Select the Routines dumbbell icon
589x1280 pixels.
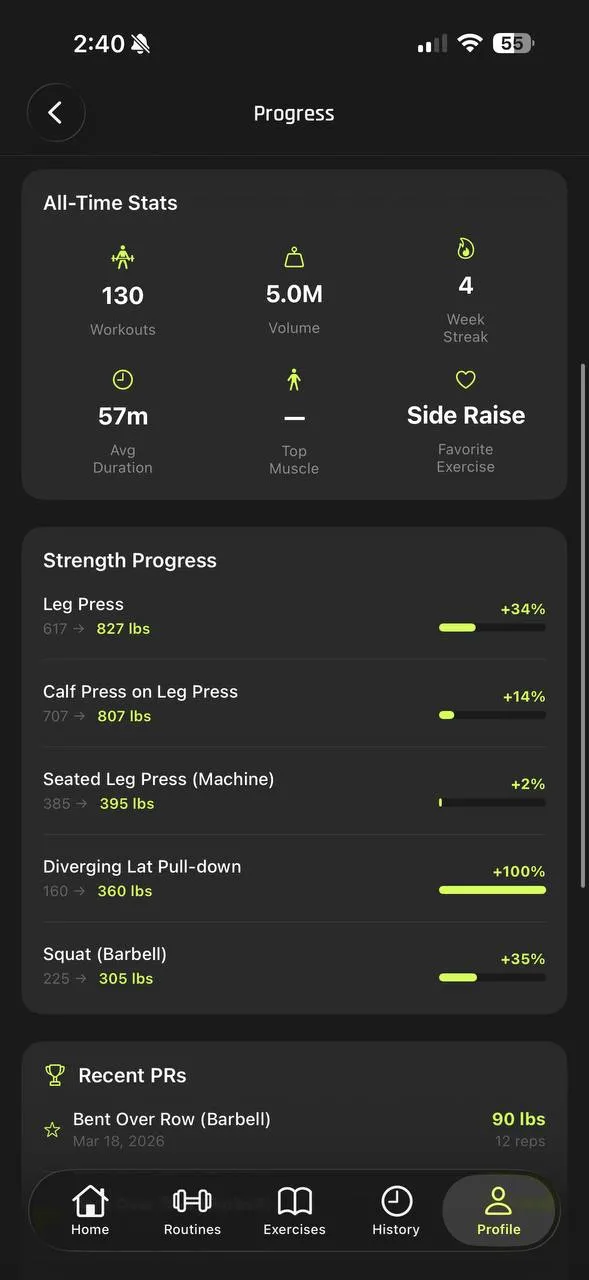(192, 1203)
